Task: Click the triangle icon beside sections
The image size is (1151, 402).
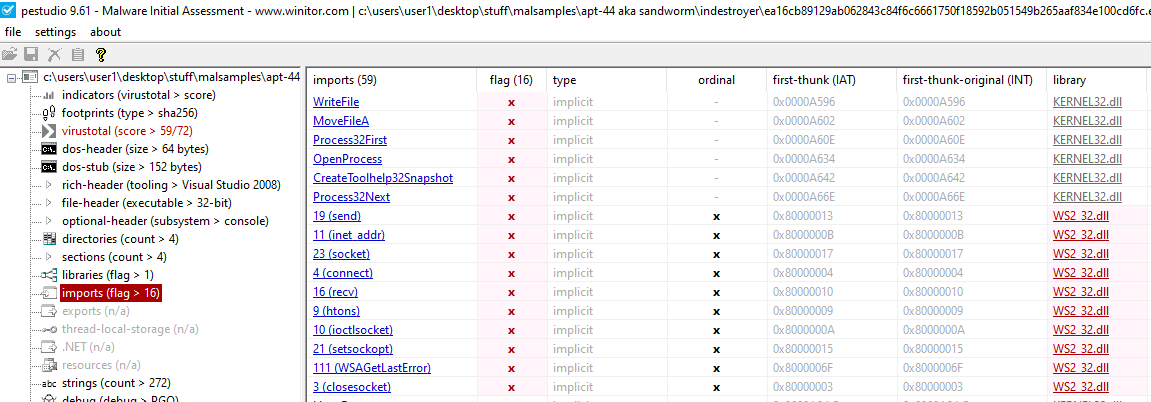Action: tap(49, 257)
